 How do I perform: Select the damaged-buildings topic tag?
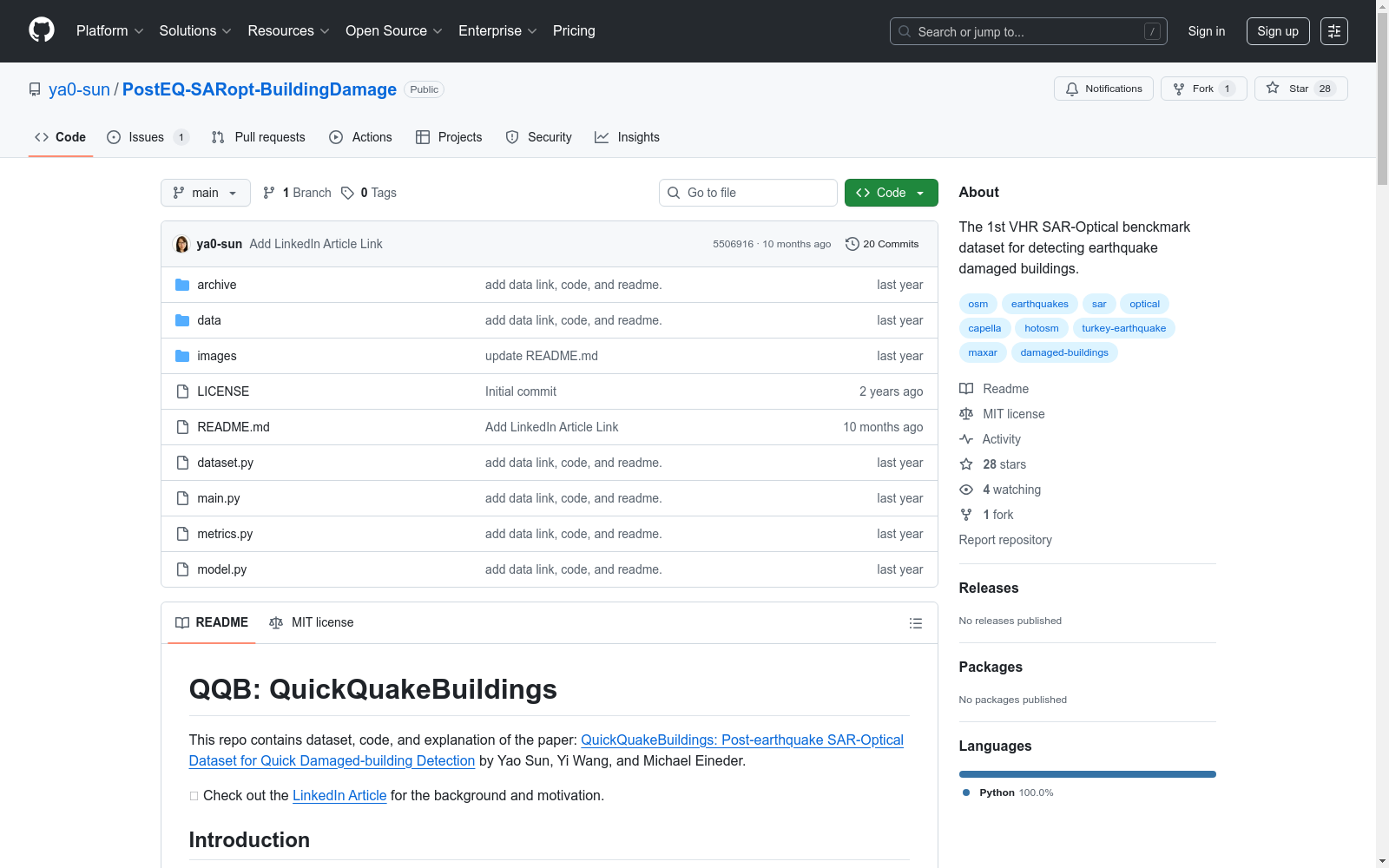point(1064,352)
